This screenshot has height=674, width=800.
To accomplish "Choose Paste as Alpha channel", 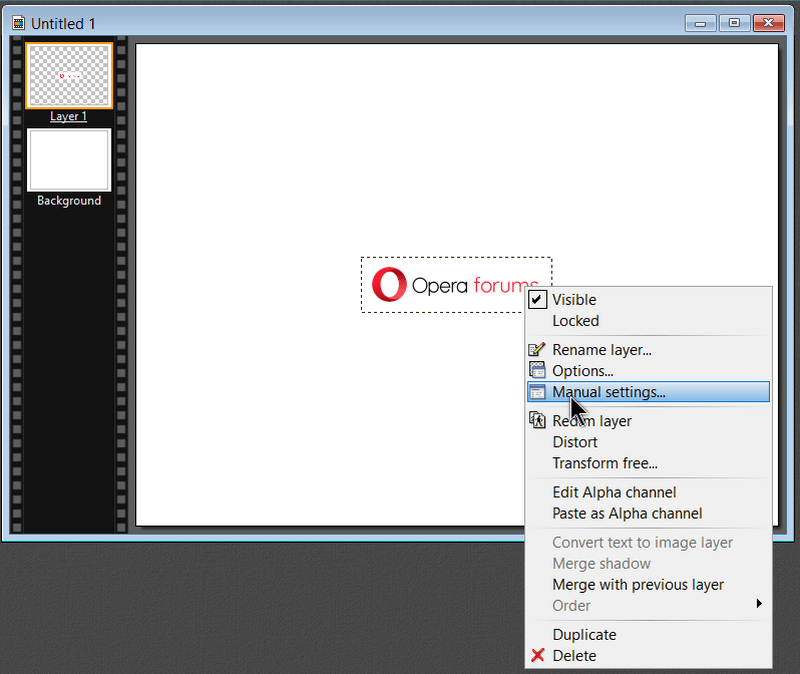I will [x=627, y=513].
